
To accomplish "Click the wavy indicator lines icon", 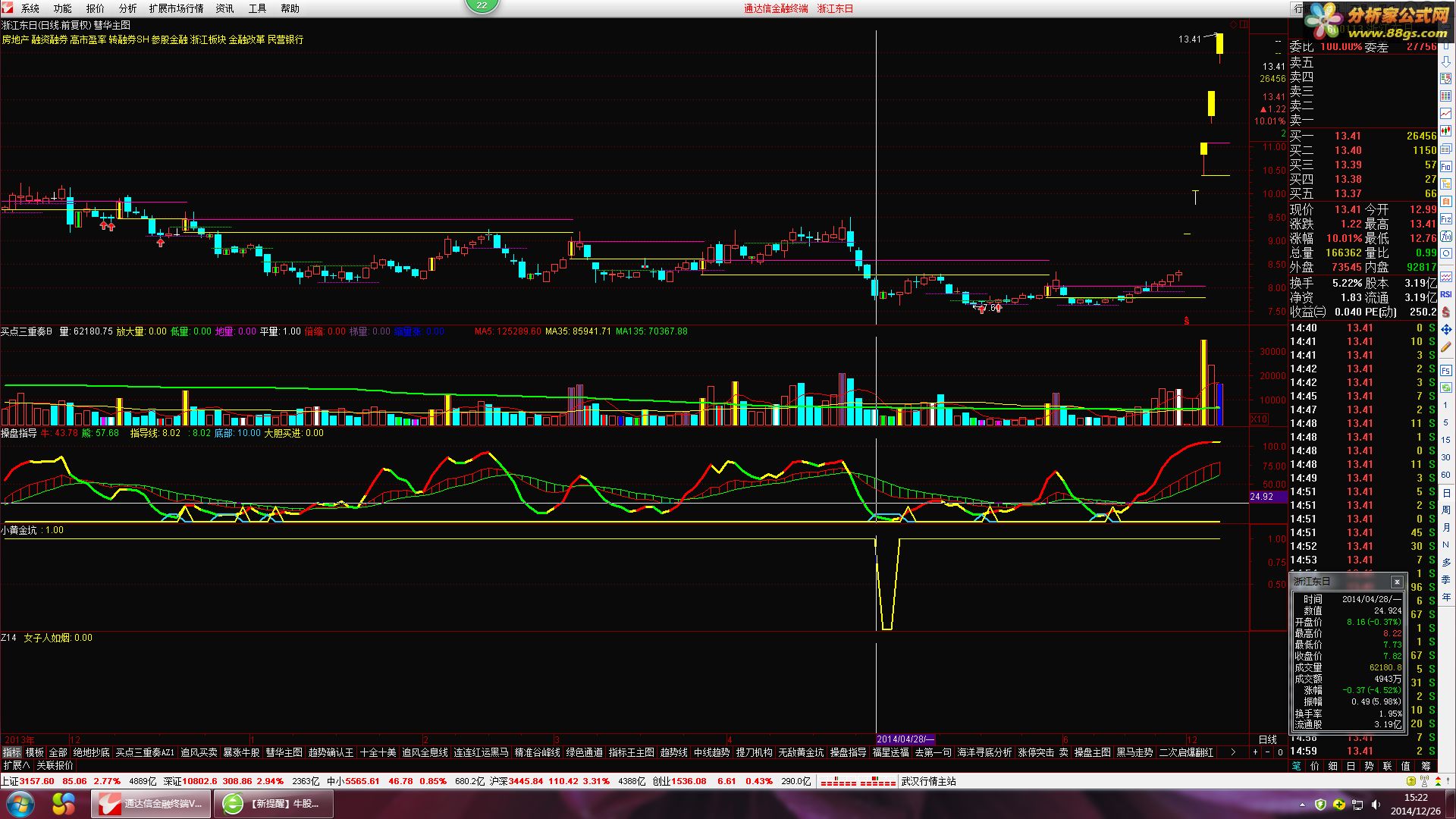I will click(1446, 277).
